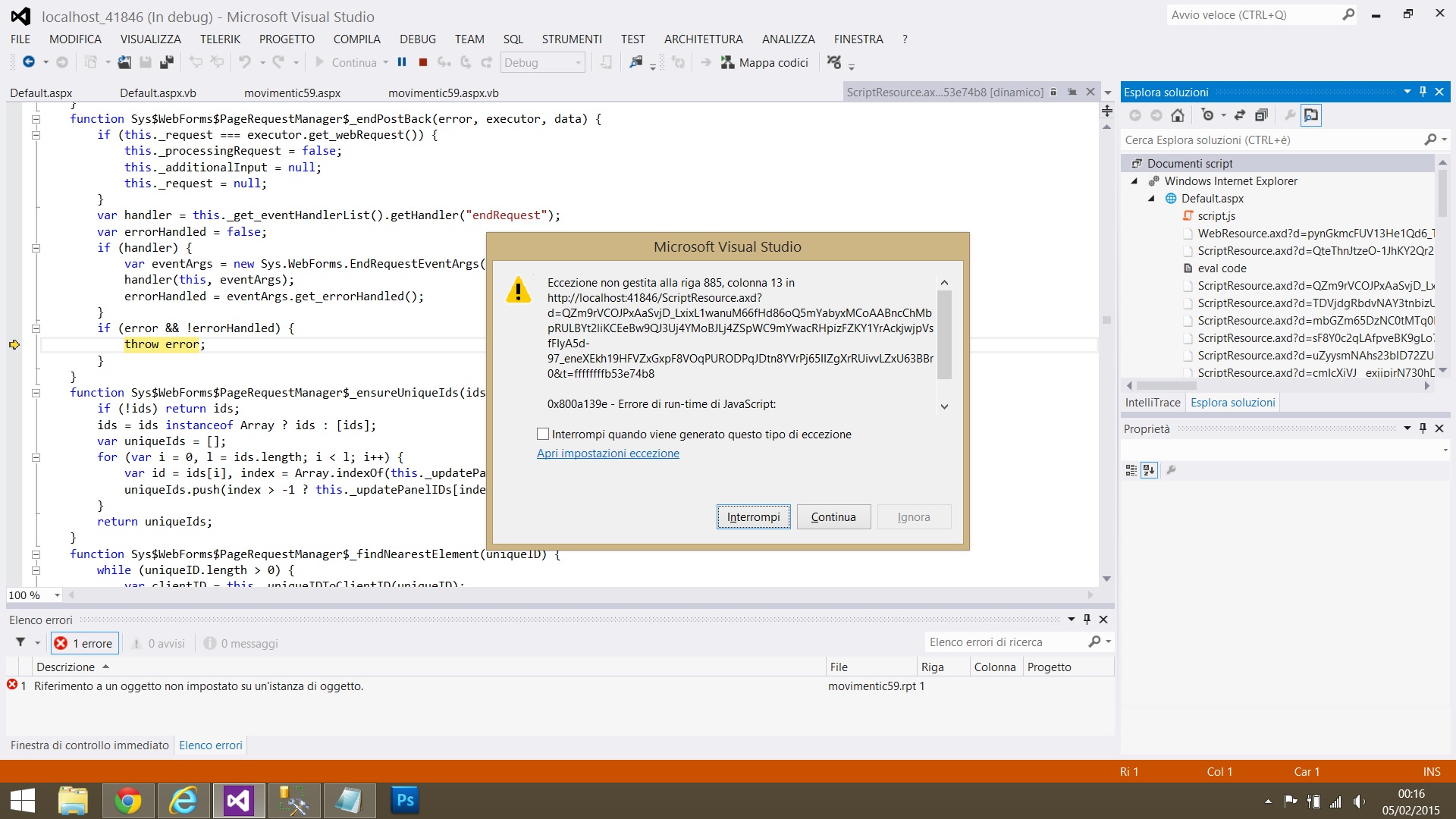Select 'eval code' tree item
This screenshot has width=1456, height=819.
pyautogui.click(x=1222, y=268)
